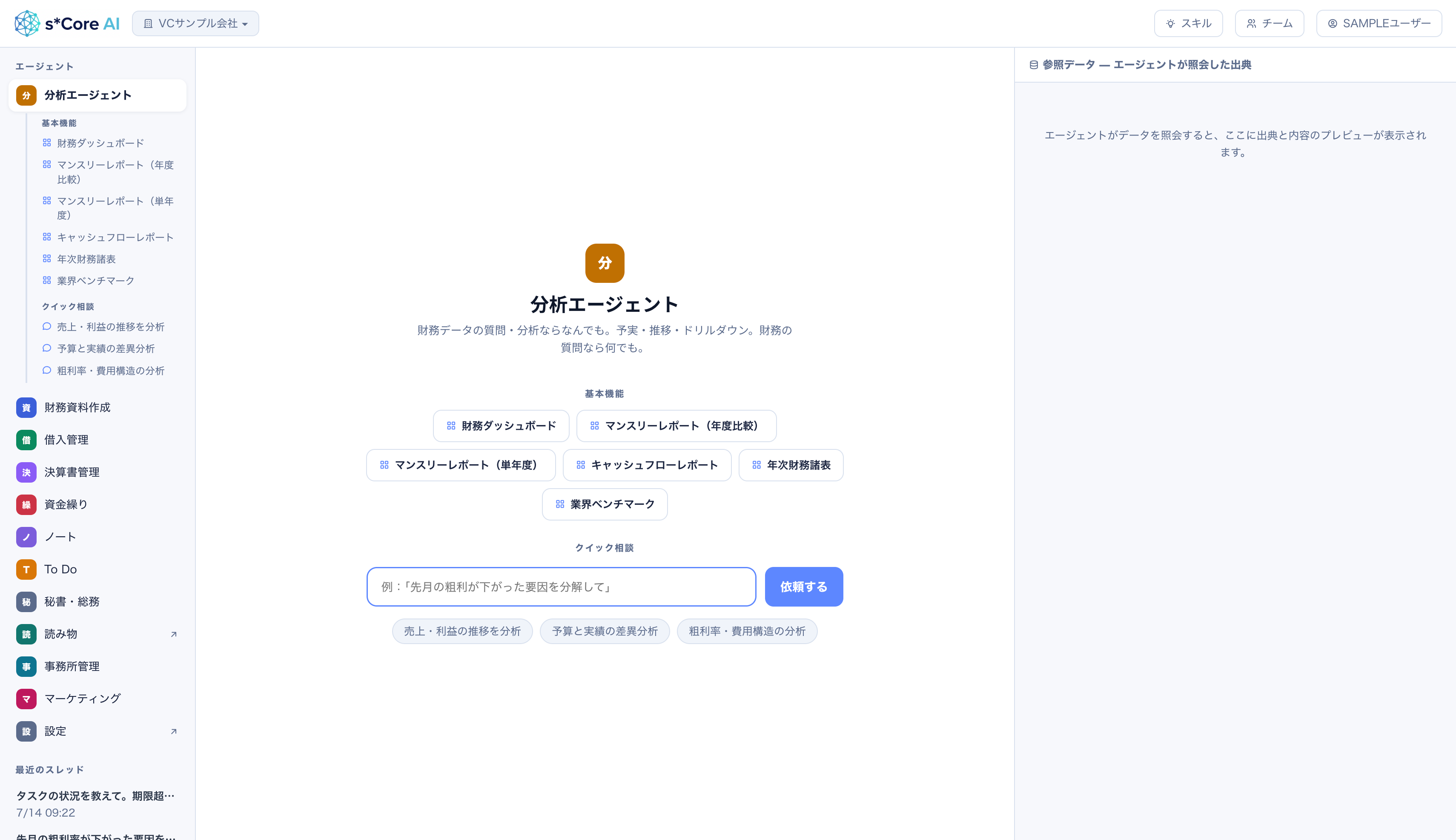The image size is (1456, 840).
Task: Open sidebar 年次財務諸表
Action: point(80,259)
